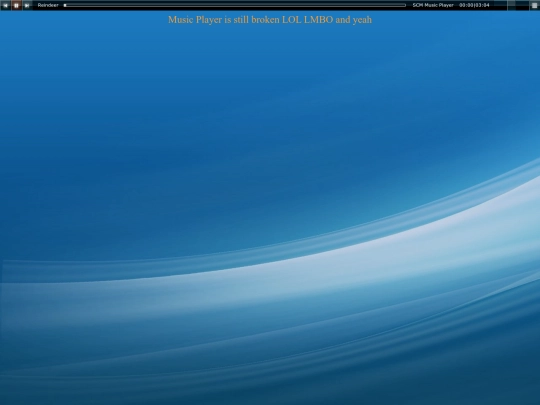The width and height of the screenshot is (540, 405).
Task: Pause the playing song
Action: tap(16, 5)
